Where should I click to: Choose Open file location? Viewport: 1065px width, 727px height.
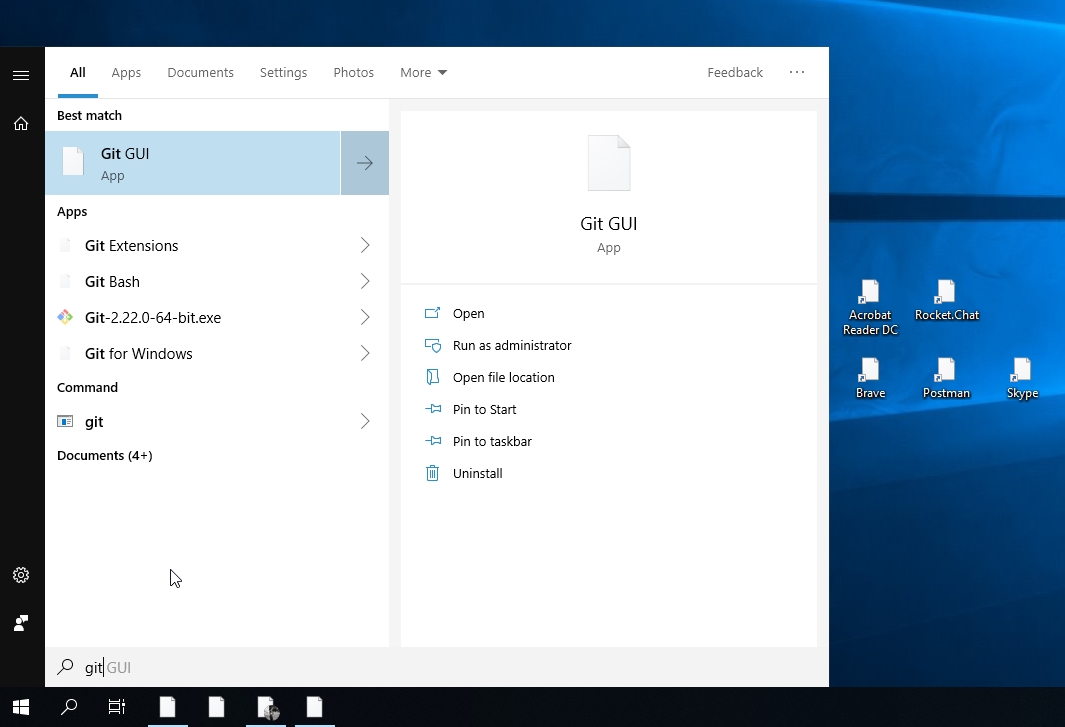pos(504,377)
